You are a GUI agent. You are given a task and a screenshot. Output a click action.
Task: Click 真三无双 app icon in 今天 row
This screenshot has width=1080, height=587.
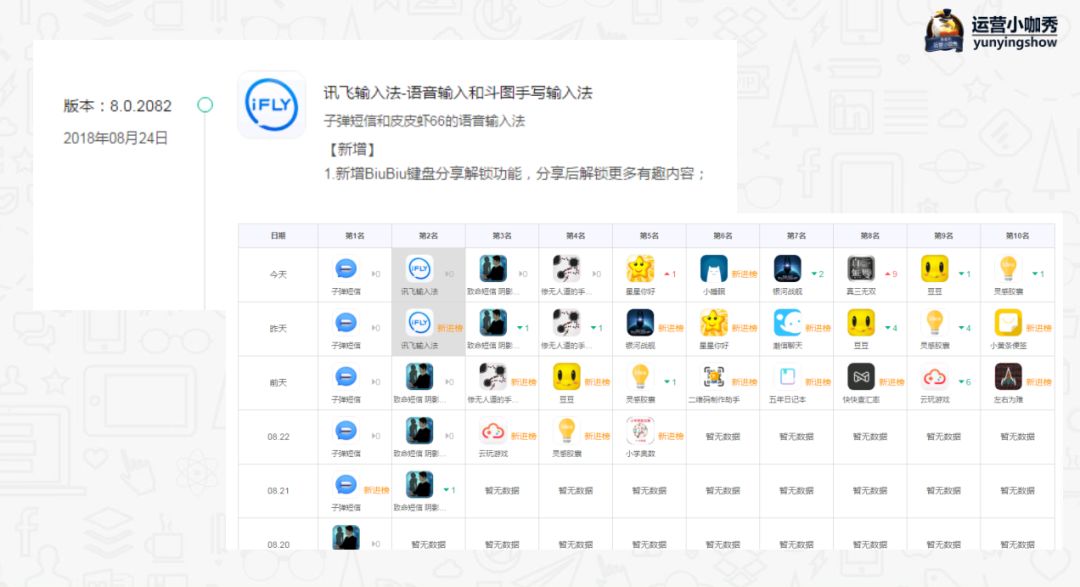[x=861, y=269]
